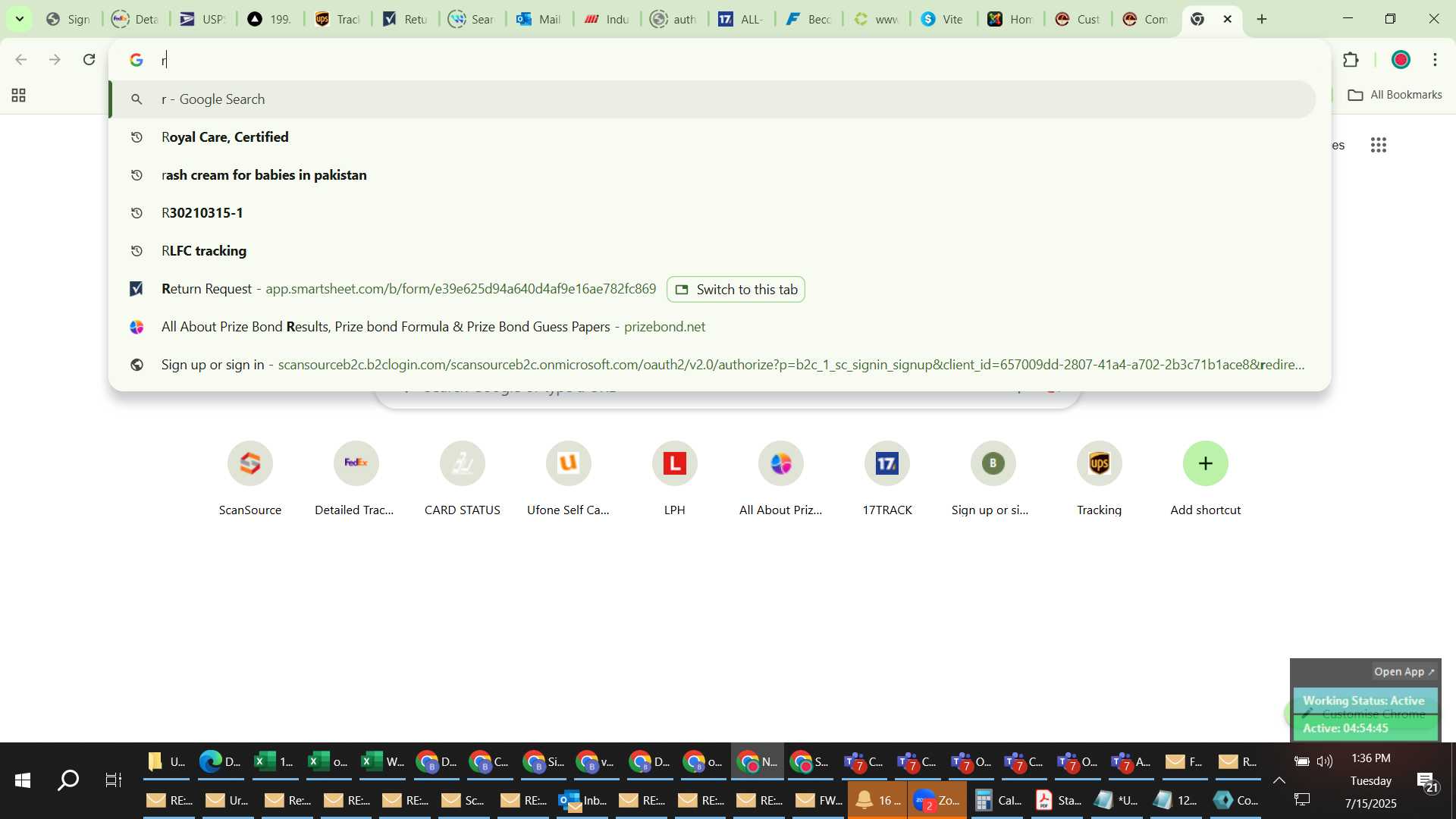Select 'rash cream for babies in pakistan' suggestion

[713, 175]
